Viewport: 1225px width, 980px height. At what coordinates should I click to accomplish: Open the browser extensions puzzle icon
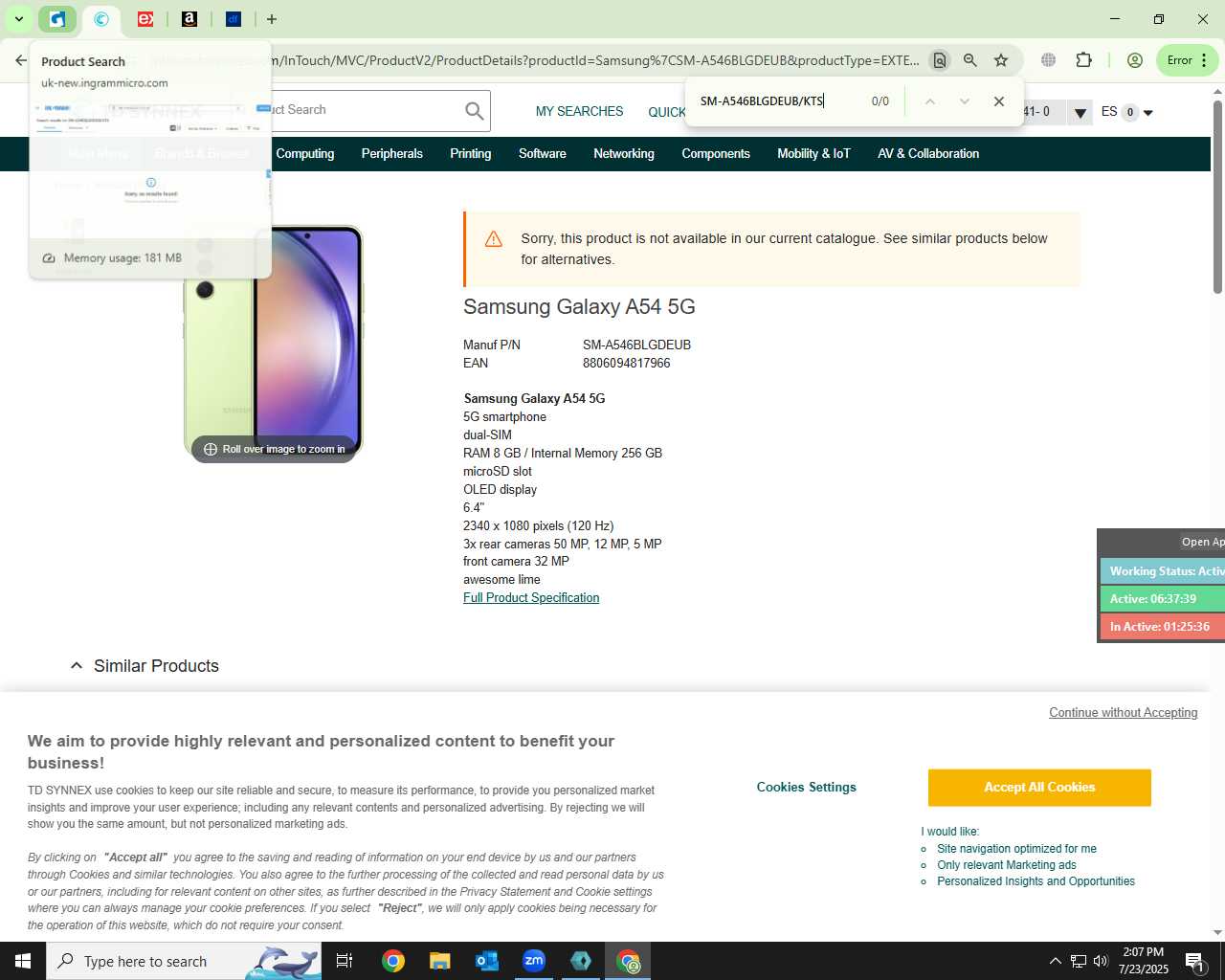pos(1083,60)
